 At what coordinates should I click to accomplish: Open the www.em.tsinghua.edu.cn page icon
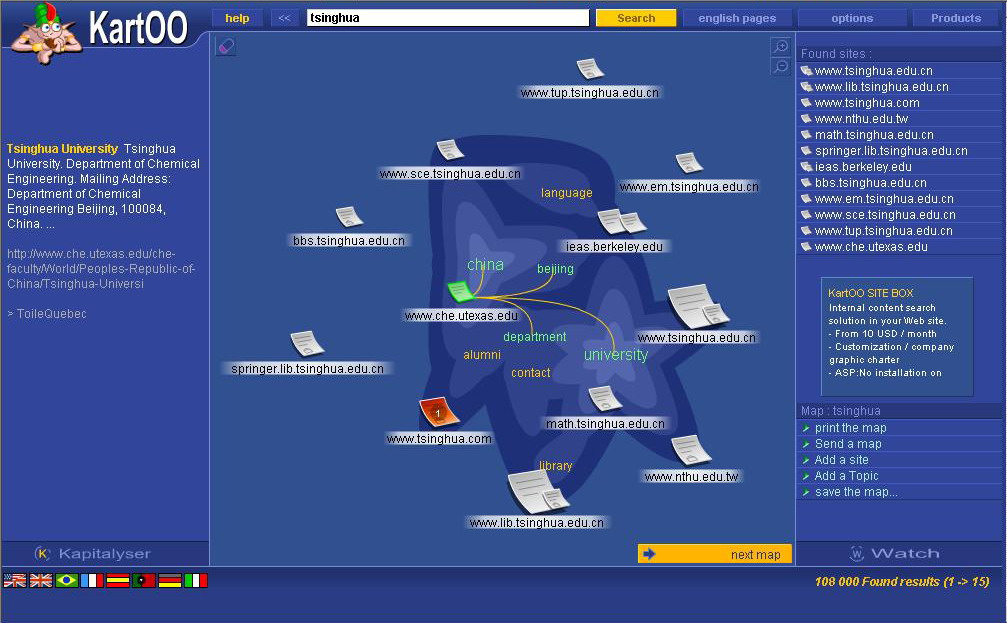click(688, 162)
